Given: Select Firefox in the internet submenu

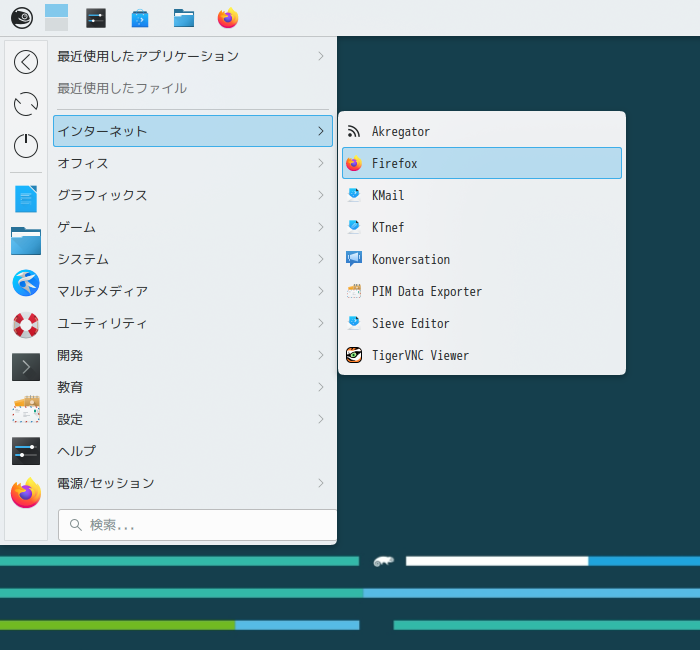Looking at the screenshot, I should point(482,163).
